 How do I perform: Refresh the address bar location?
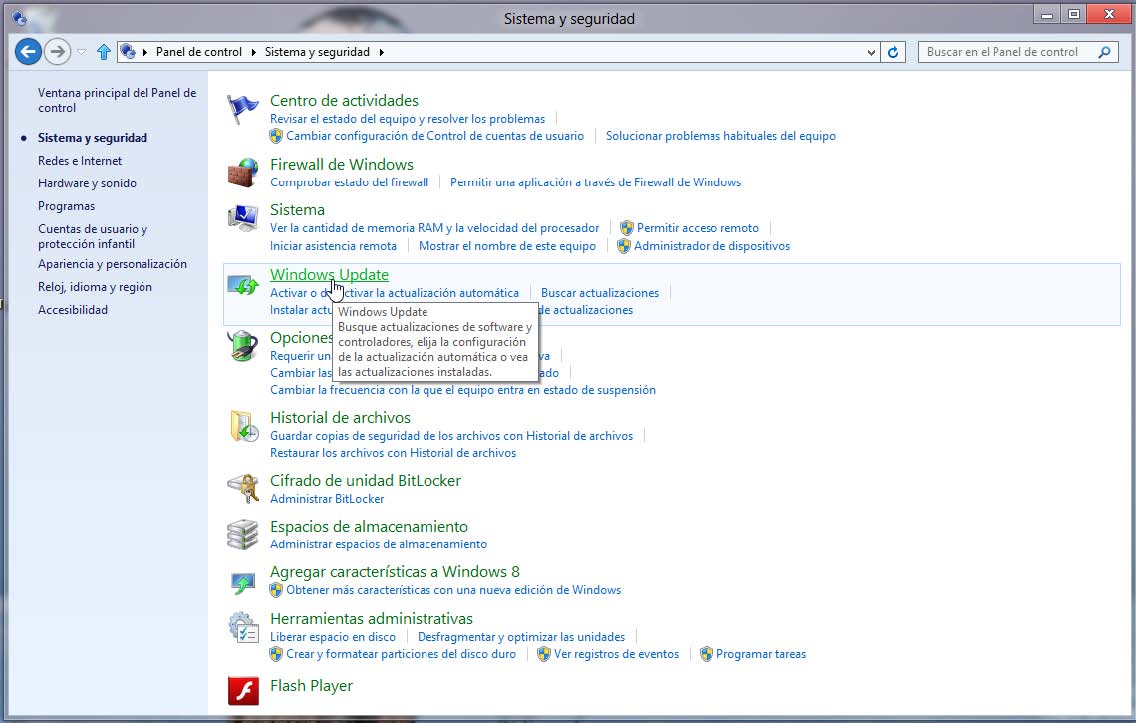pyautogui.click(x=894, y=52)
